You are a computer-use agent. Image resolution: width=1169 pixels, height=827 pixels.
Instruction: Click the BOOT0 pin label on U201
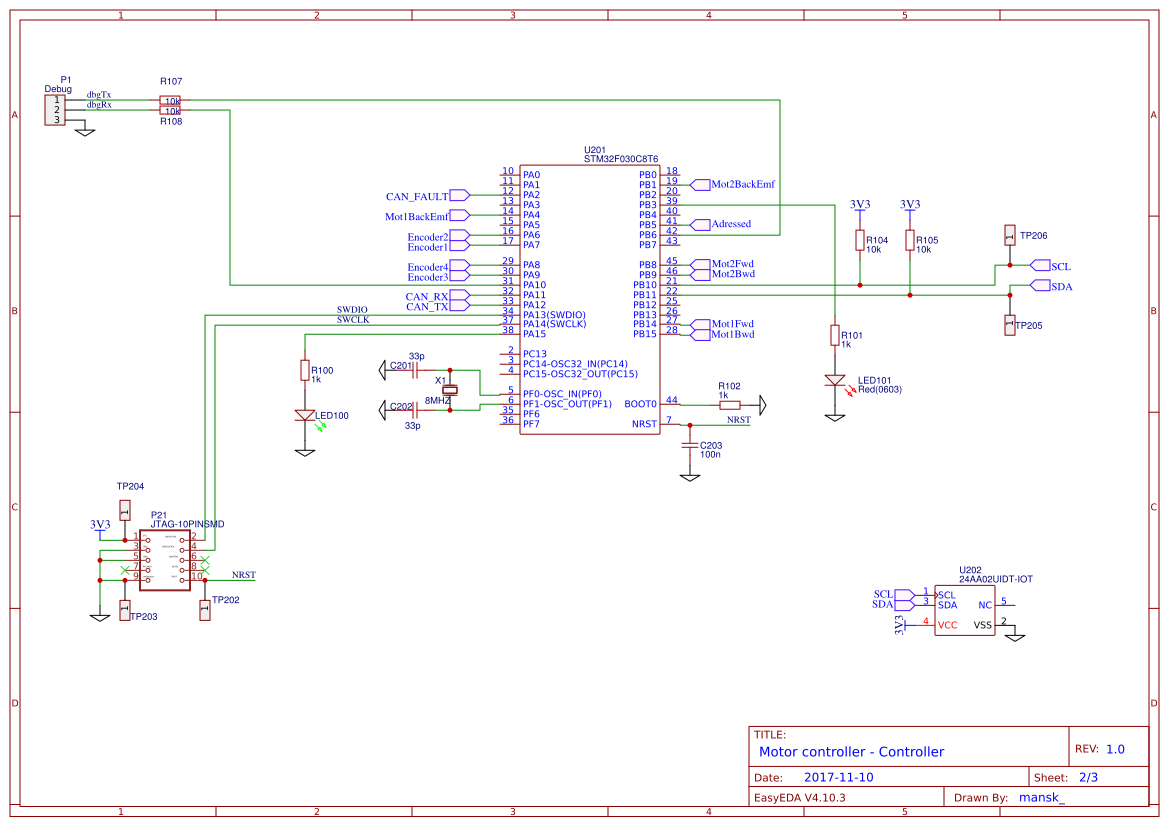click(640, 404)
